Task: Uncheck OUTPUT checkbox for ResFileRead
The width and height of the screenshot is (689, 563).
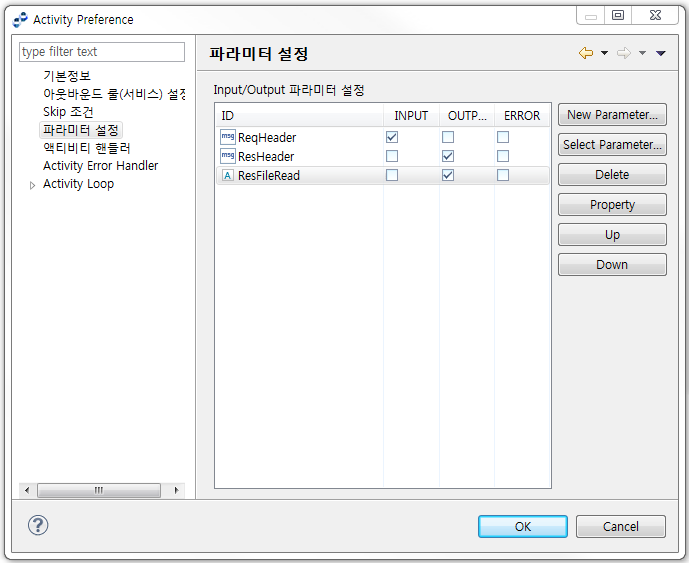Action: tap(448, 175)
